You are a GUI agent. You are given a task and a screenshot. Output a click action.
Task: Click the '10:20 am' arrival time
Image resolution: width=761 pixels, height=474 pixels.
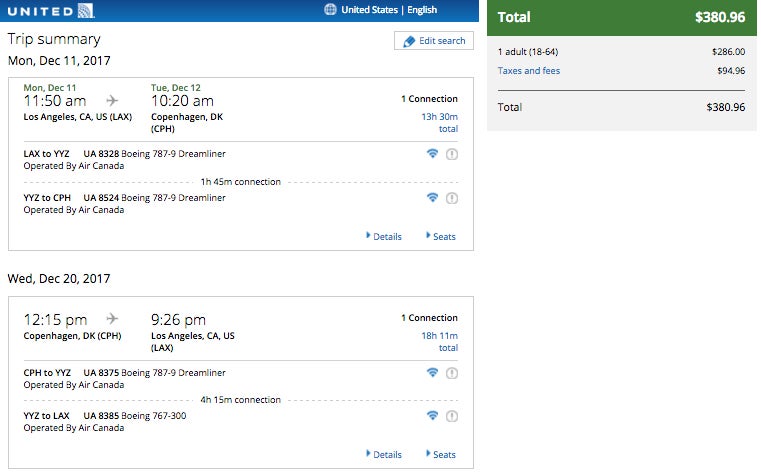coord(182,101)
